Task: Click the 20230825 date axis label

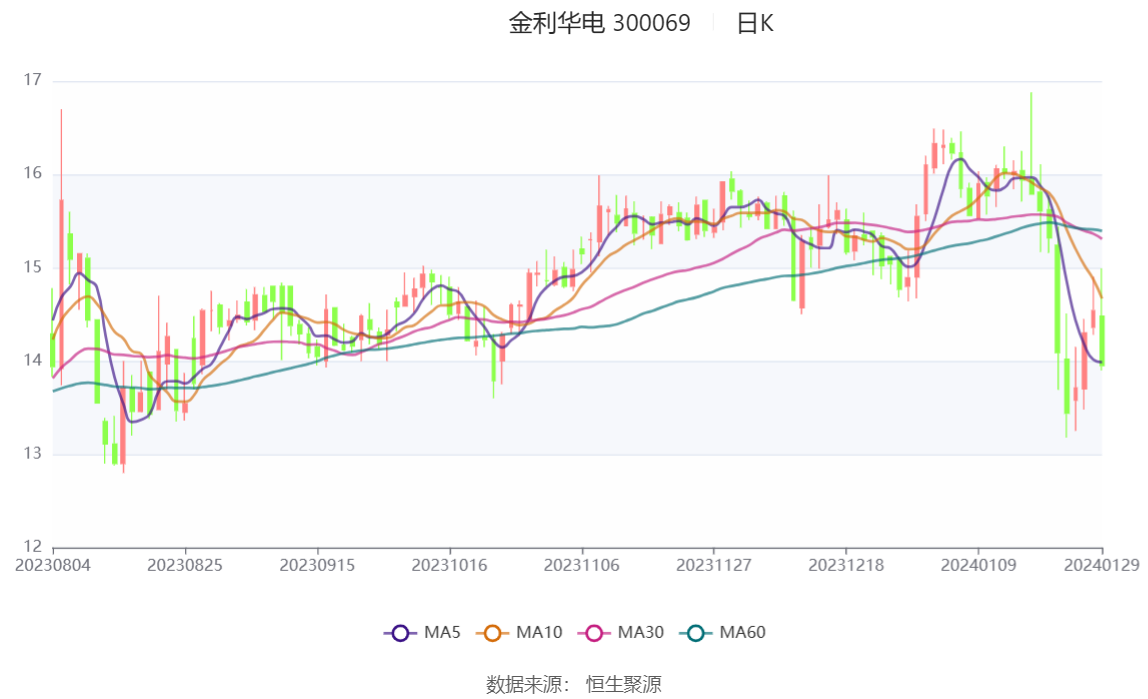Action: pos(185,566)
